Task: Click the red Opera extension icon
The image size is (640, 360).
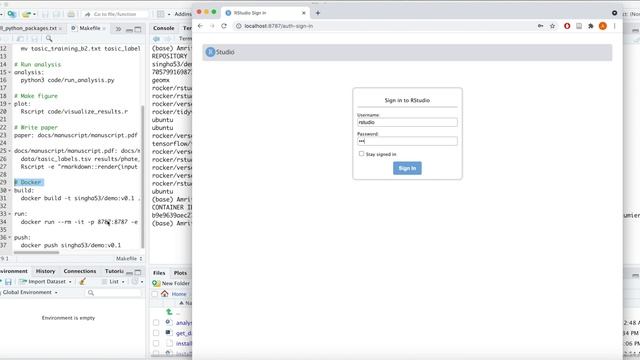Action: tap(567, 26)
